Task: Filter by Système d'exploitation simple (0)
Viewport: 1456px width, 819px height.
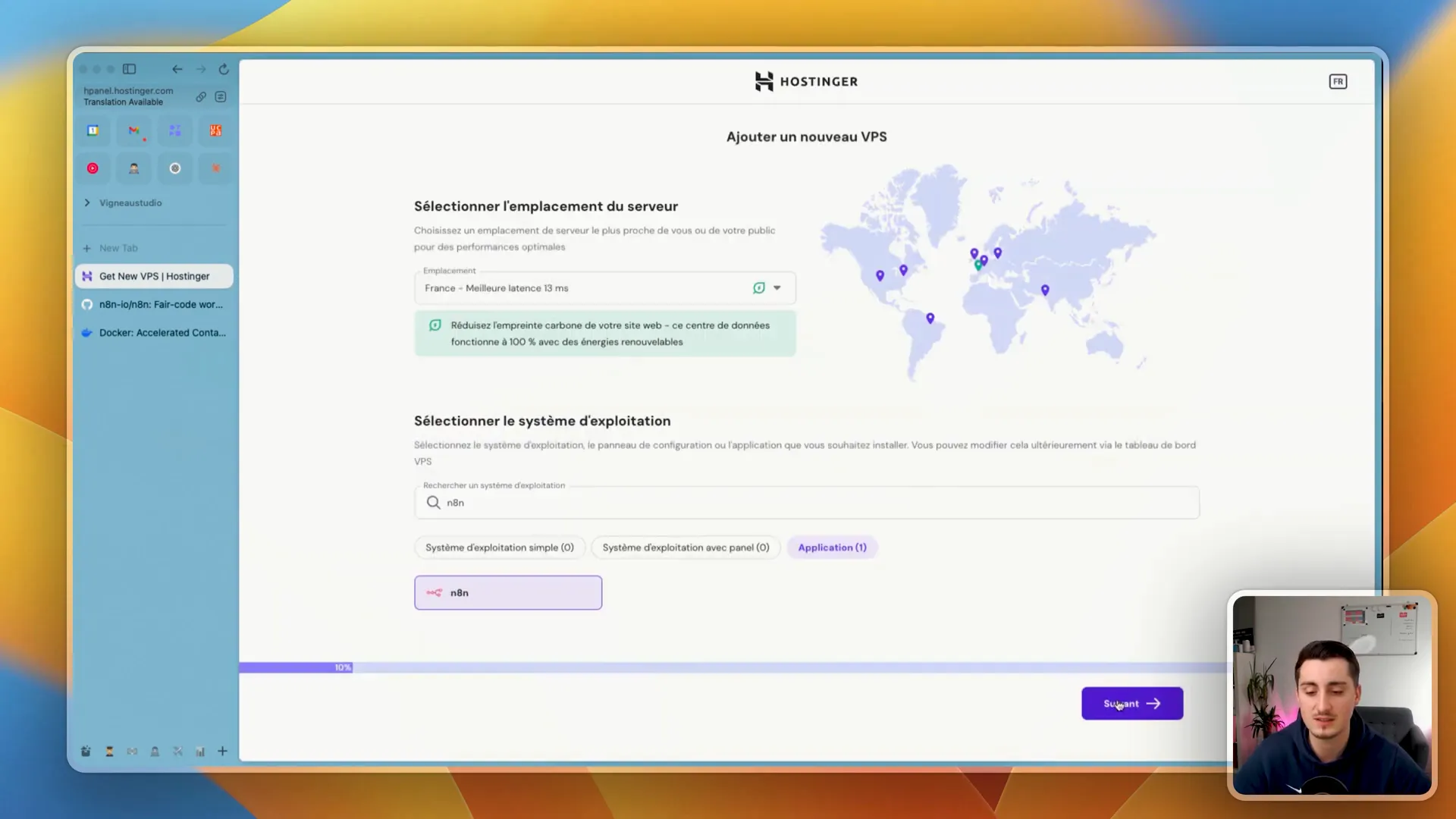Action: click(500, 548)
